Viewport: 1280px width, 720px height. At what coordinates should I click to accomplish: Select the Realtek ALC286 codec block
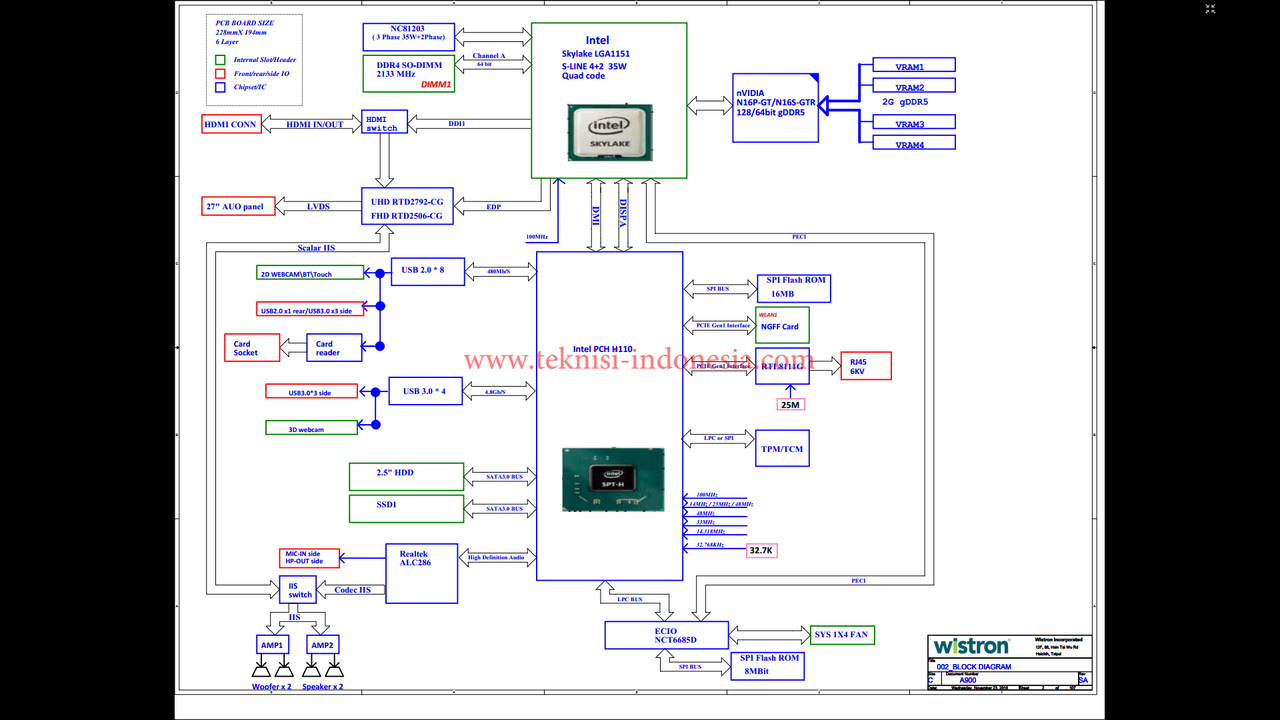(421, 573)
